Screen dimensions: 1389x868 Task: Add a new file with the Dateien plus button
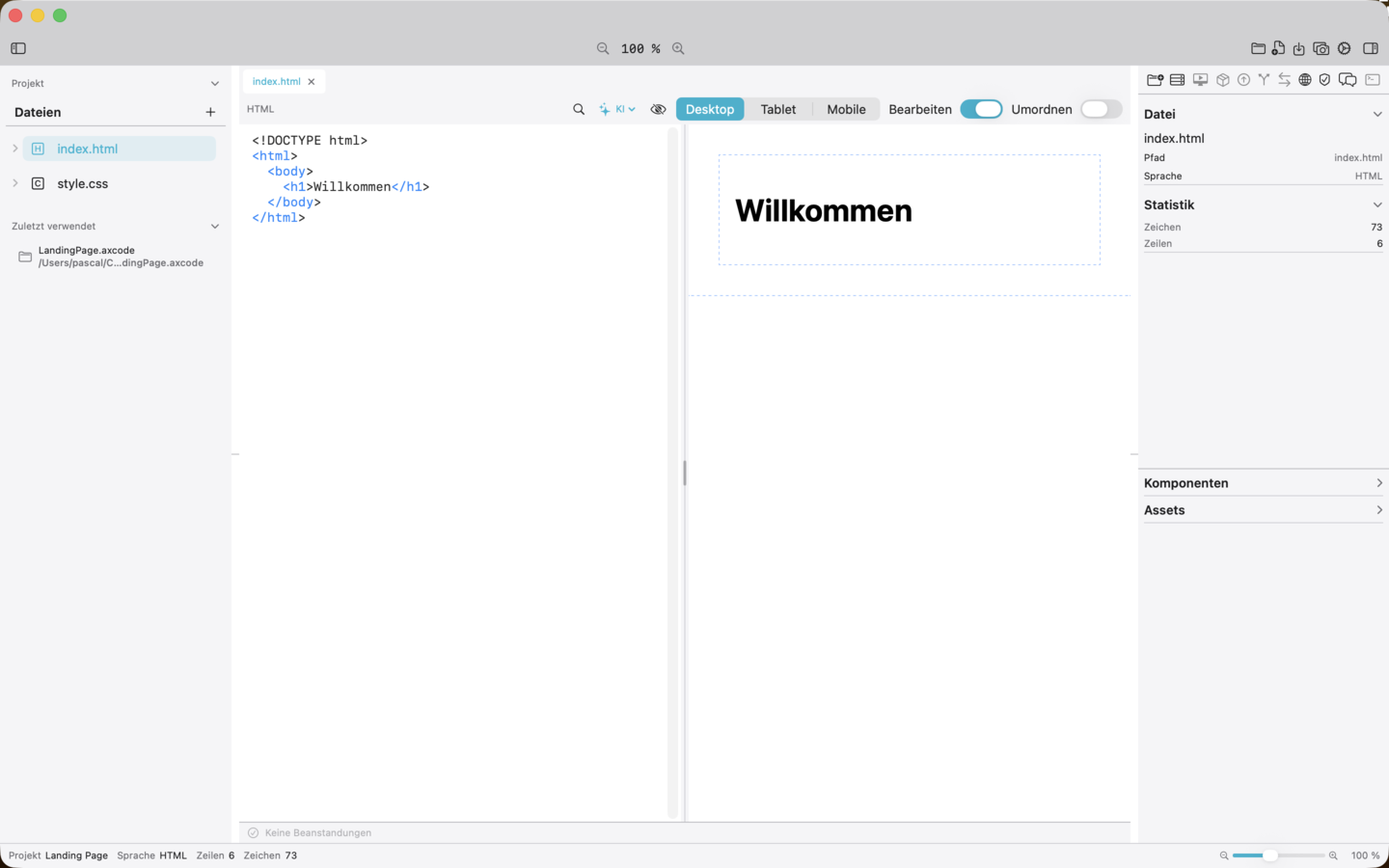click(x=210, y=113)
